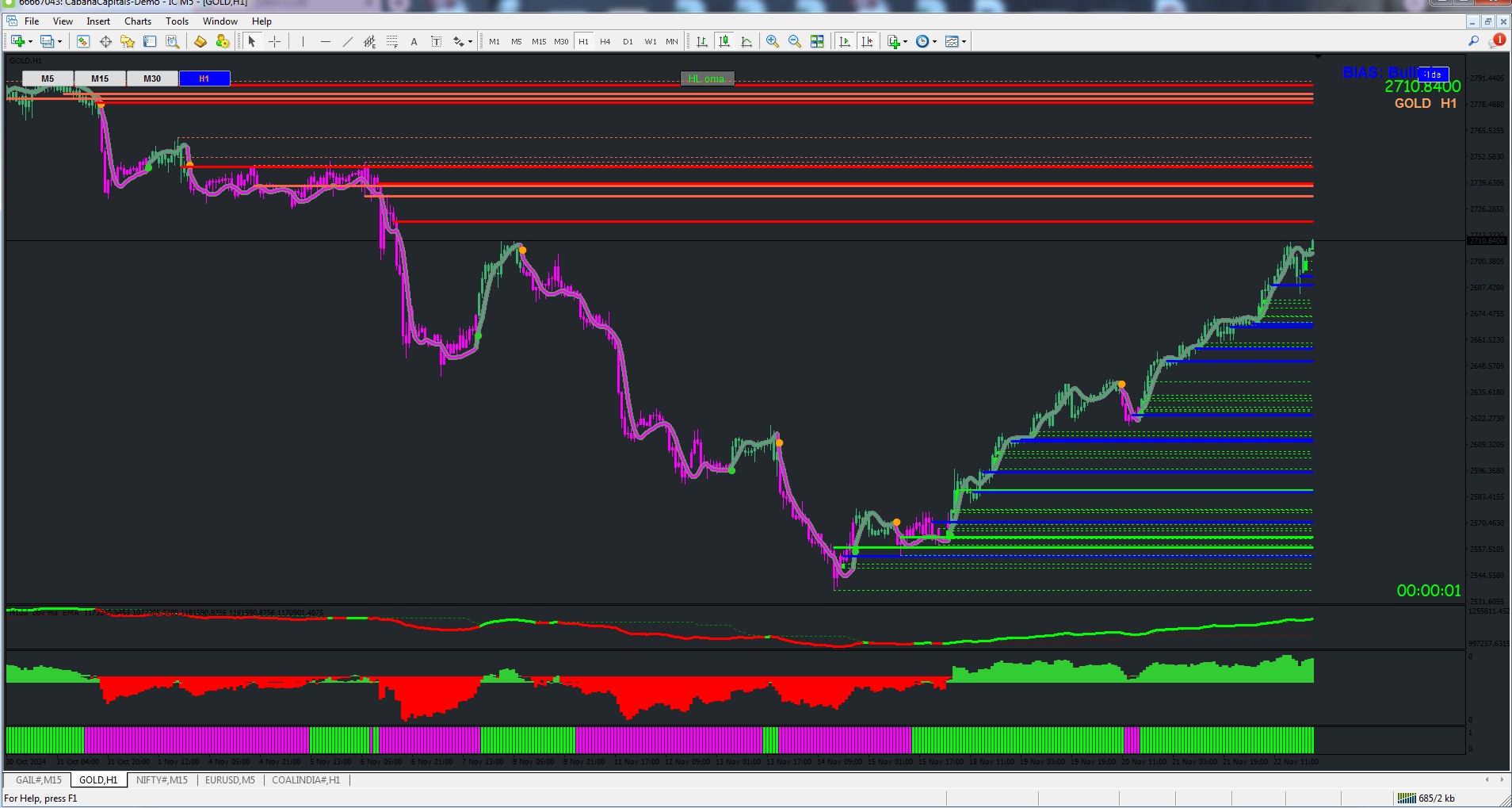This screenshot has height=808, width=1512.
Task: Click the zoom in magnifier icon
Action: 772,41
